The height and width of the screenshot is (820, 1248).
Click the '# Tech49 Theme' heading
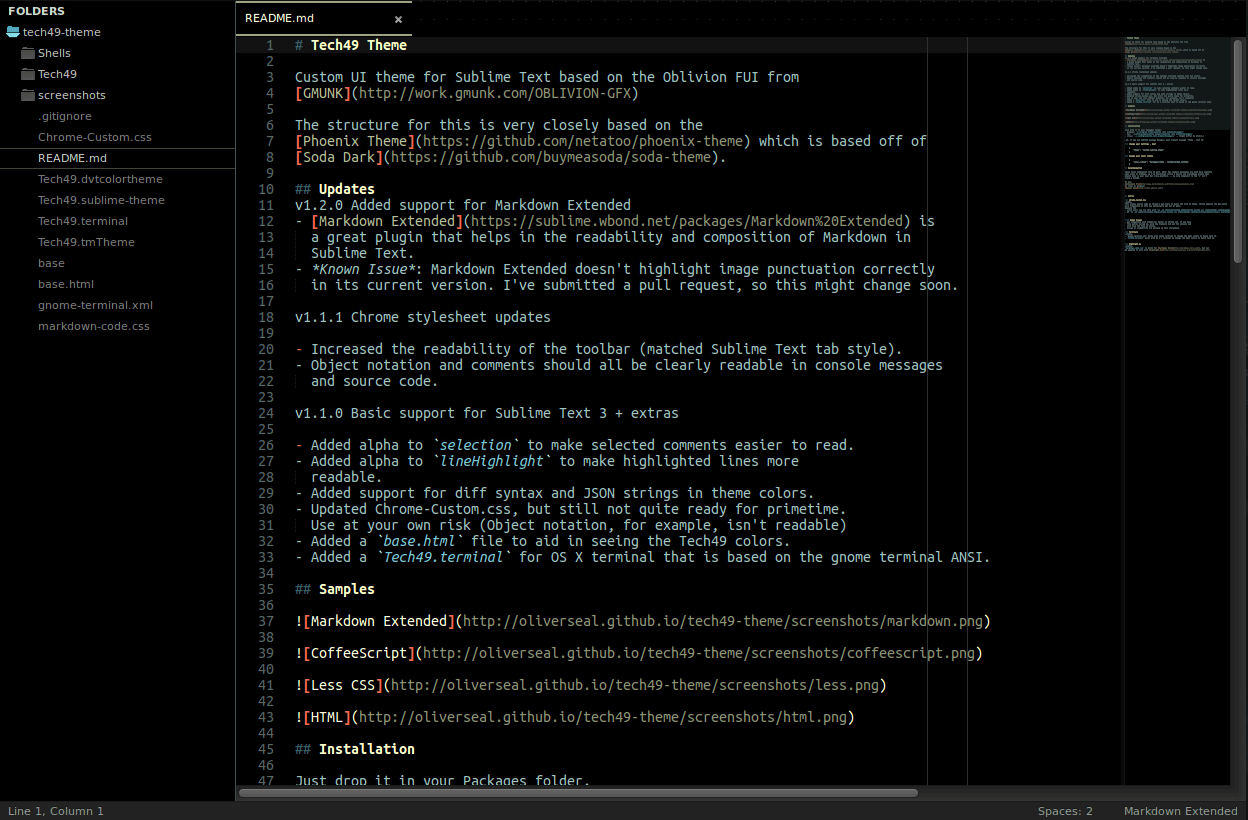tap(351, 45)
